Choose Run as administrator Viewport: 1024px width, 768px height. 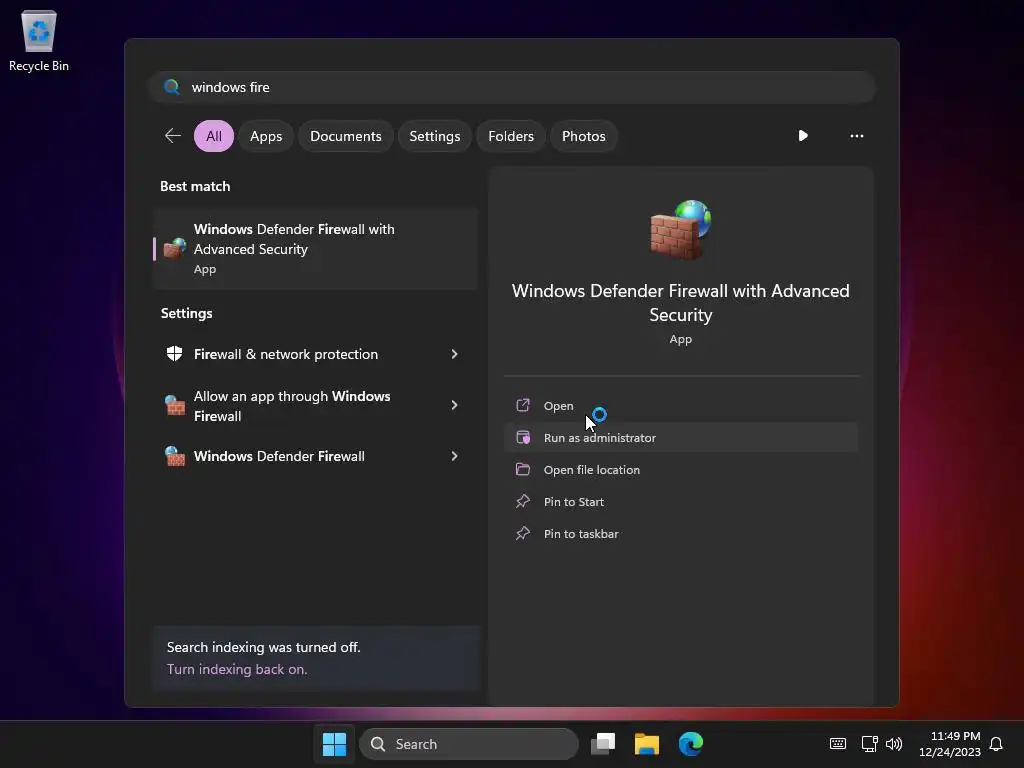pyautogui.click(x=680, y=438)
